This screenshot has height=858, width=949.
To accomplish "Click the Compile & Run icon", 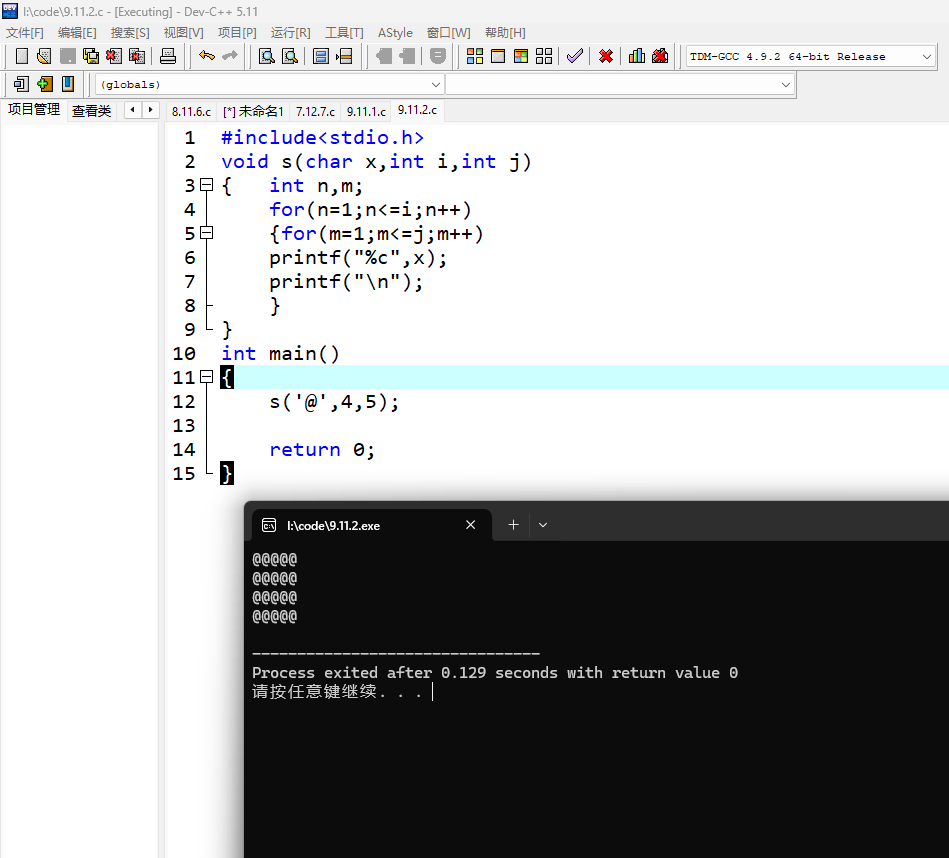I will pos(521,56).
